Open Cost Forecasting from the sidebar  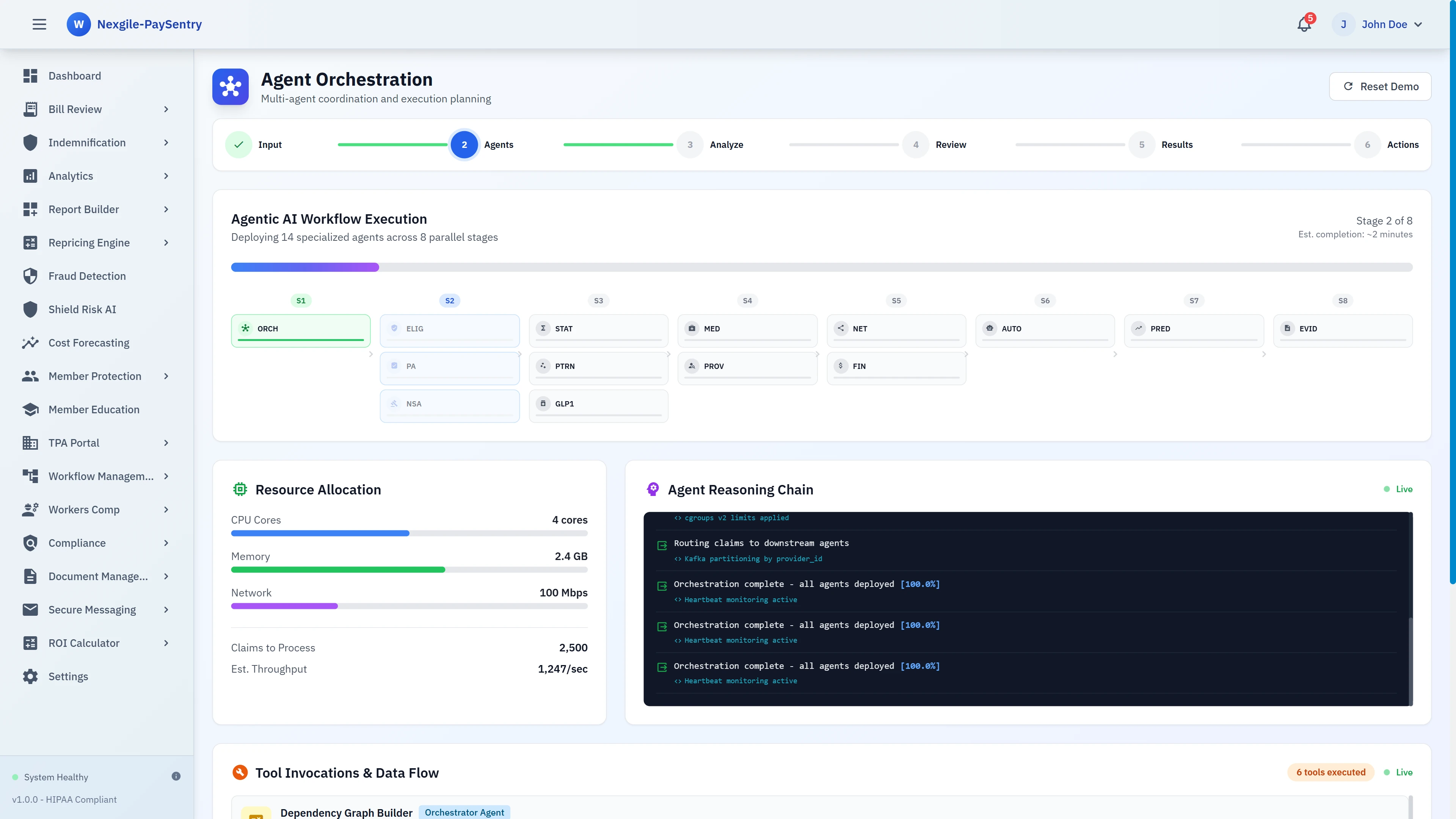pos(89,342)
